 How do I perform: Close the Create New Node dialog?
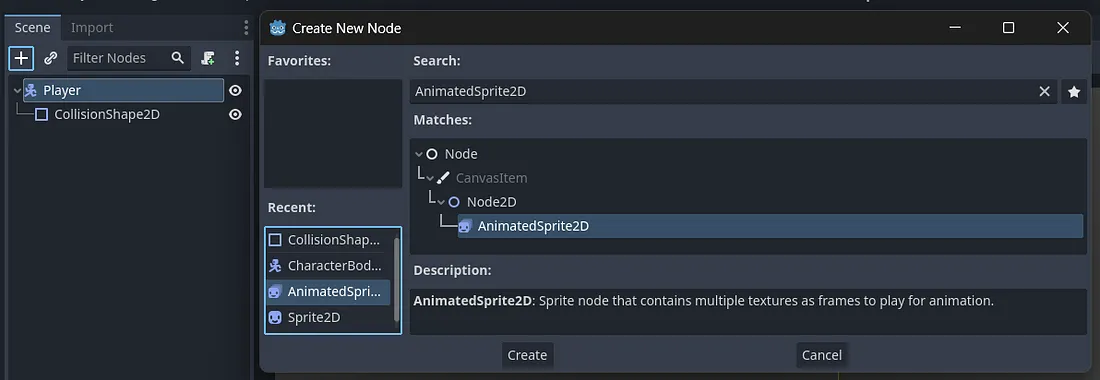tap(1063, 28)
